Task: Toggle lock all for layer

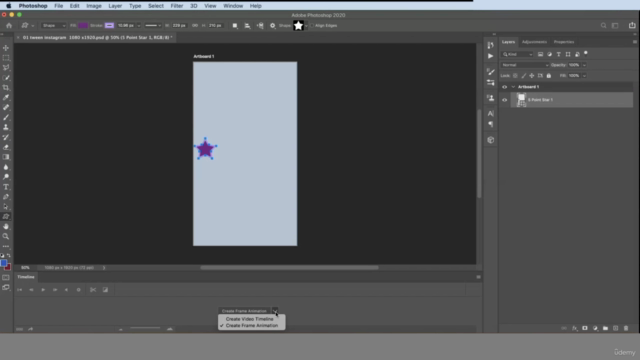Action: point(549,76)
